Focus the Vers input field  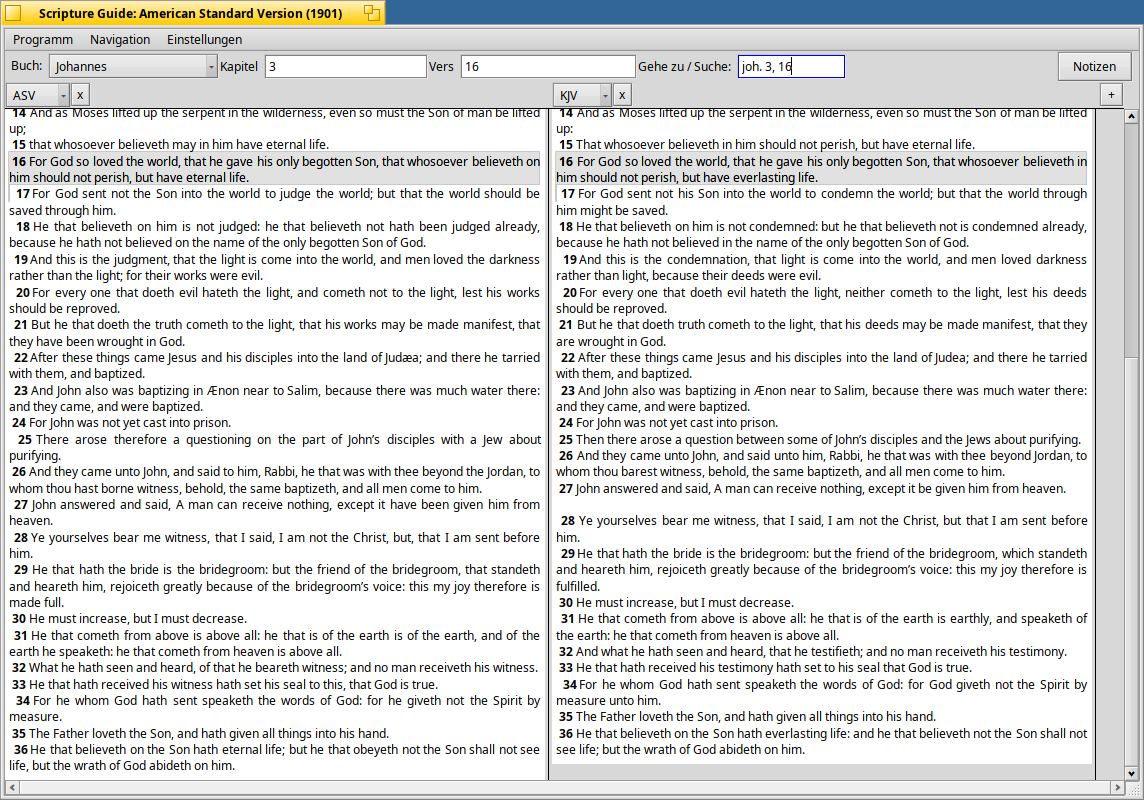(x=548, y=66)
